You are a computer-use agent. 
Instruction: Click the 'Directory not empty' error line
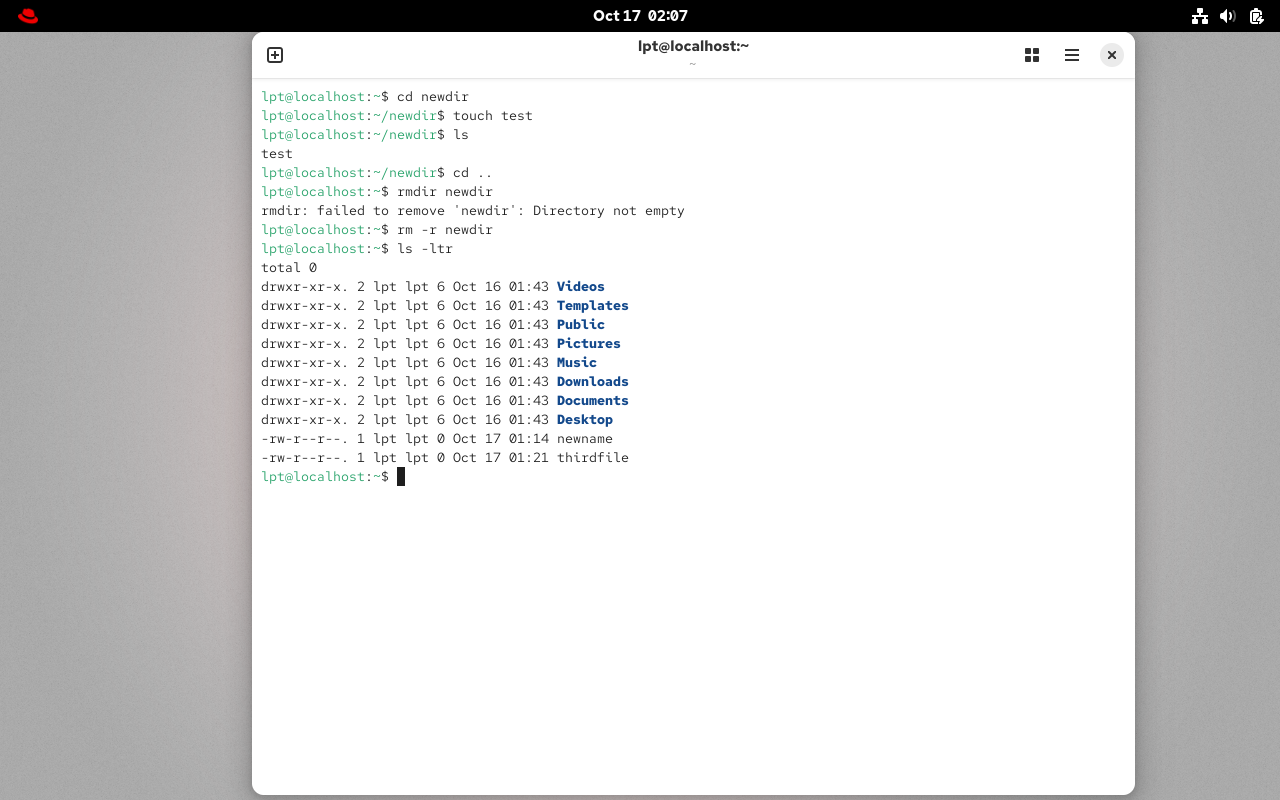pyautogui.click(x=472, y=211)
